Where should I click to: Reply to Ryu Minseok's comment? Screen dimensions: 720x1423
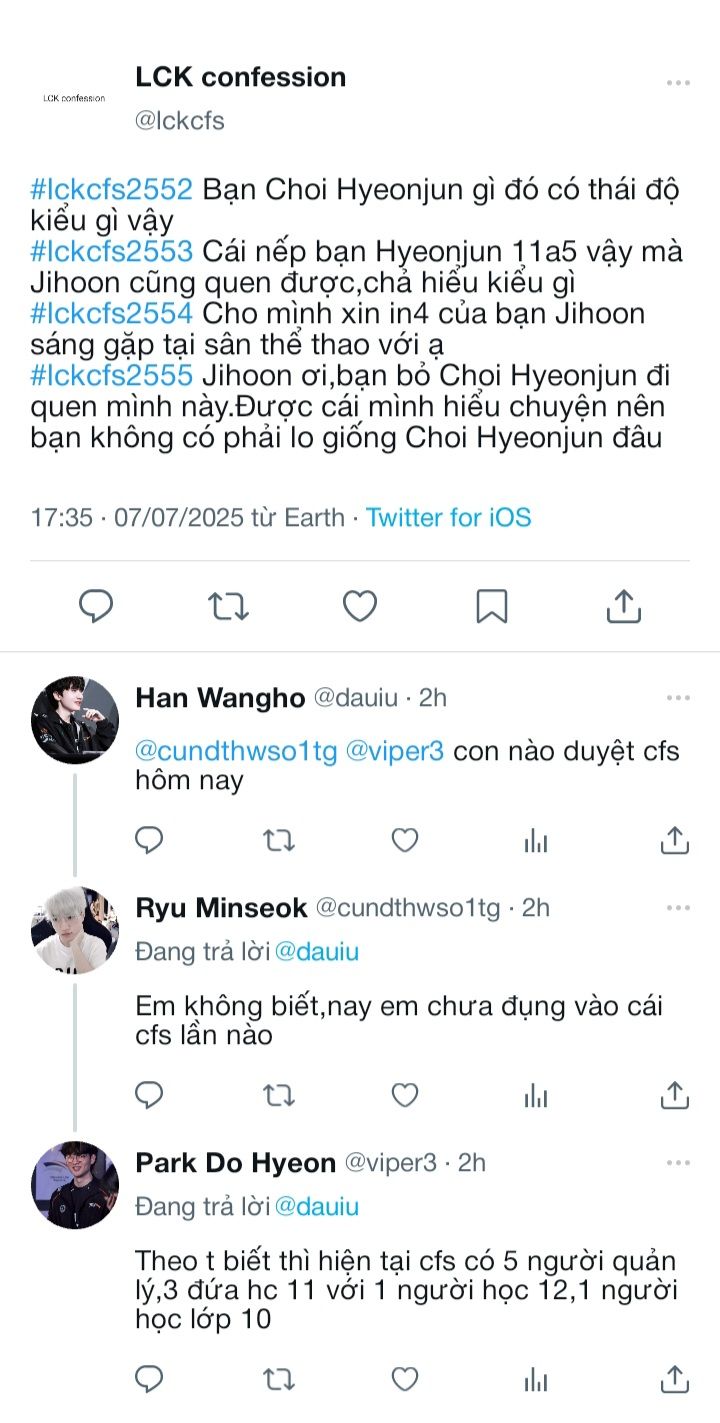(149, 1096)
